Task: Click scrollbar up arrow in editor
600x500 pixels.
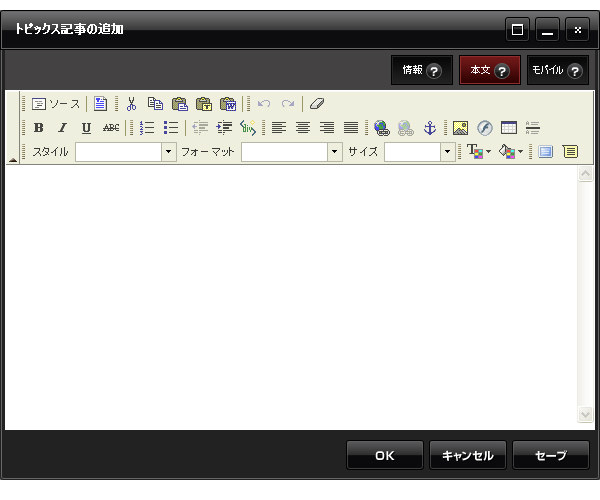Action: tap(585, 174)
